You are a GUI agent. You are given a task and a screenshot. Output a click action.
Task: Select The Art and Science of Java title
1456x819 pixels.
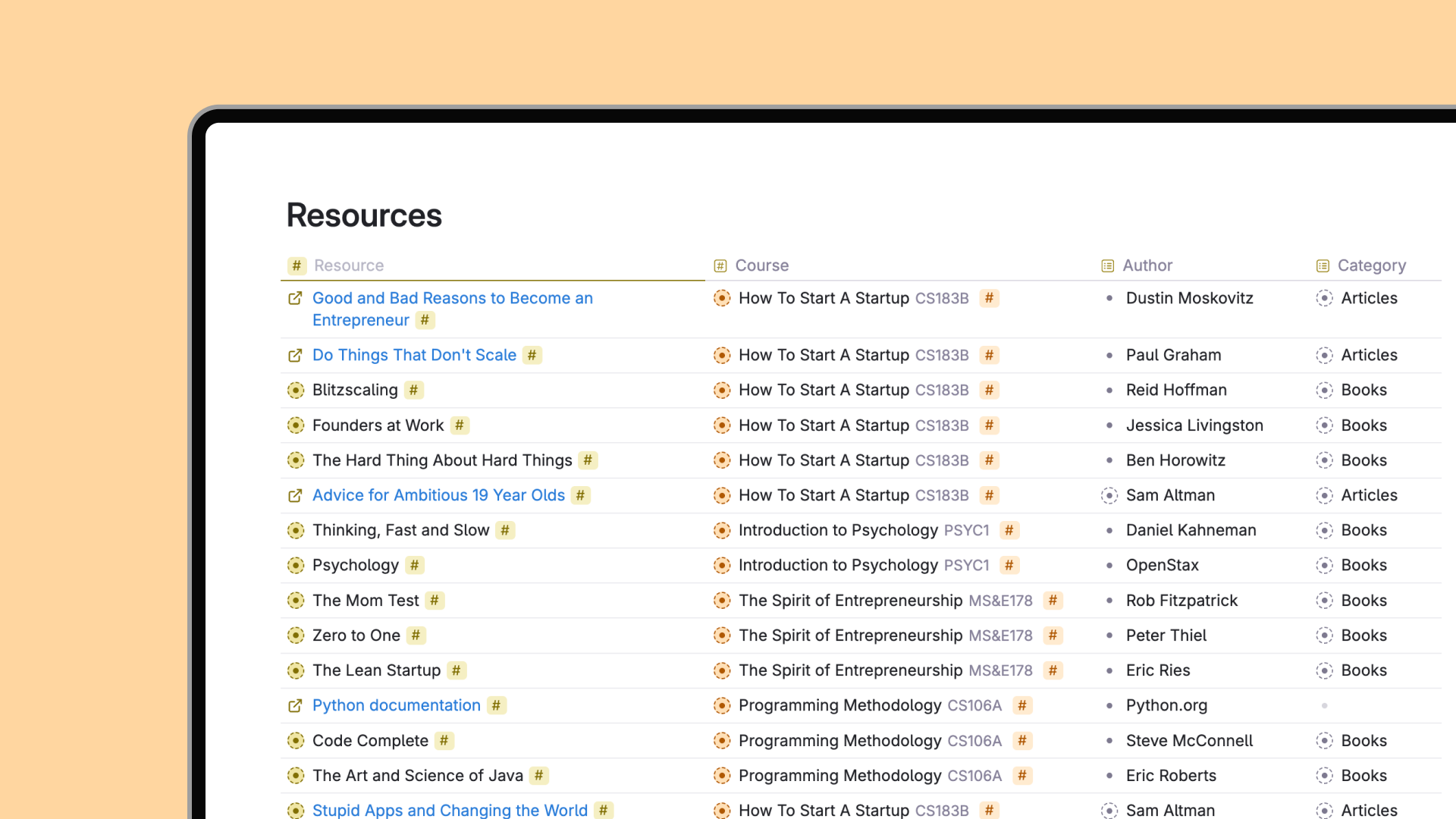(x=418, y=776)
